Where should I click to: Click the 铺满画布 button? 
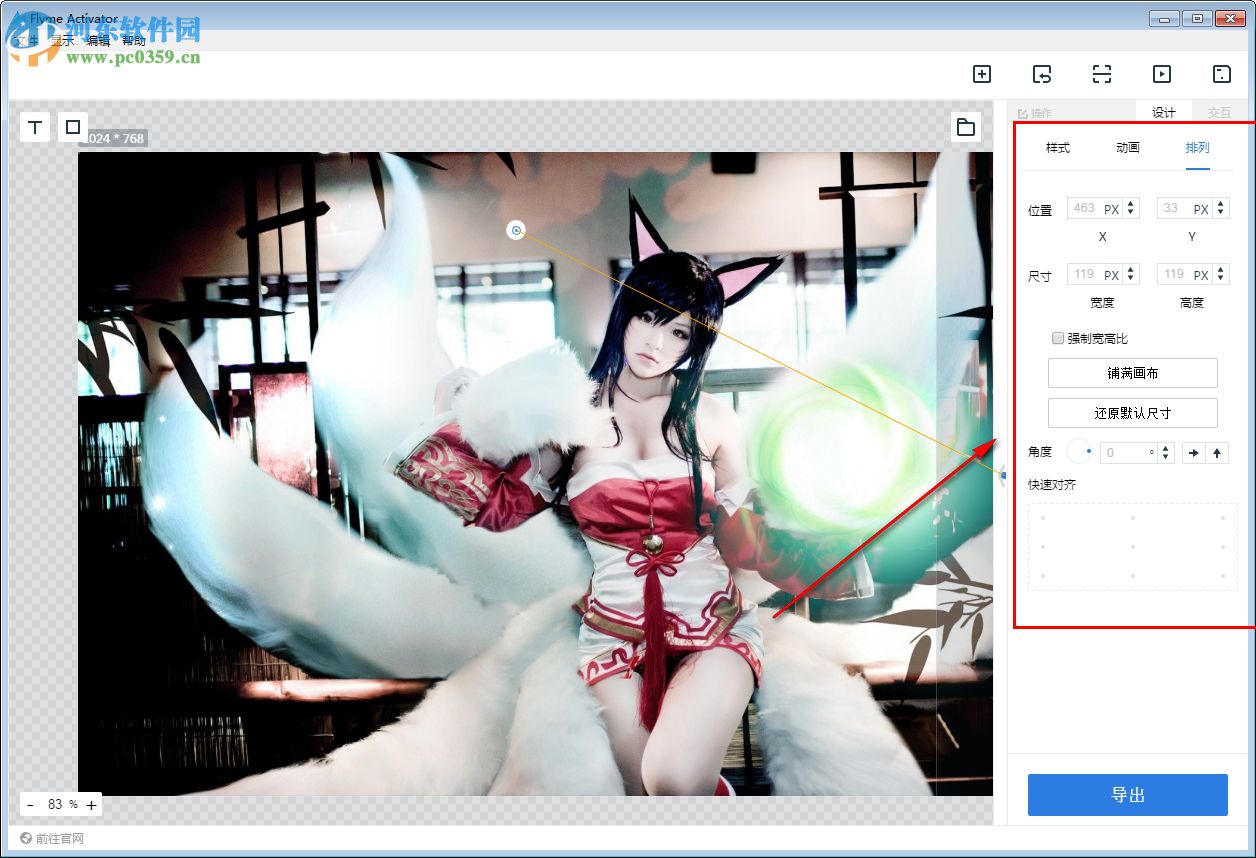(1133, 373)
